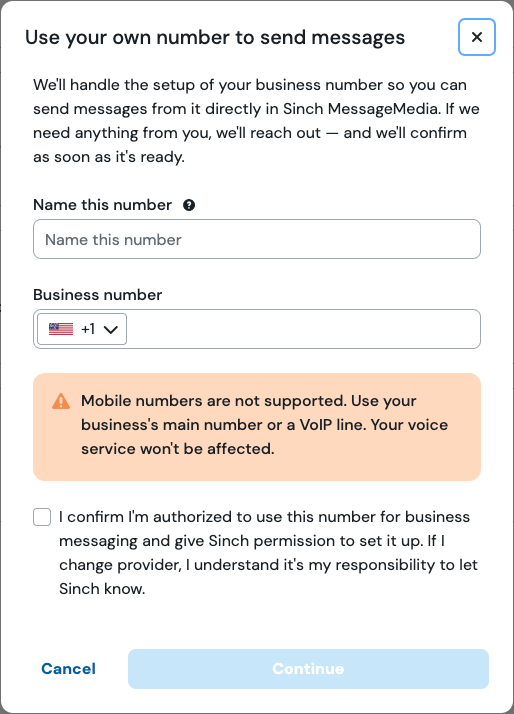Select the +1 country code text
The width and height of the screenshot is (514, 714).
coord(88,329)
